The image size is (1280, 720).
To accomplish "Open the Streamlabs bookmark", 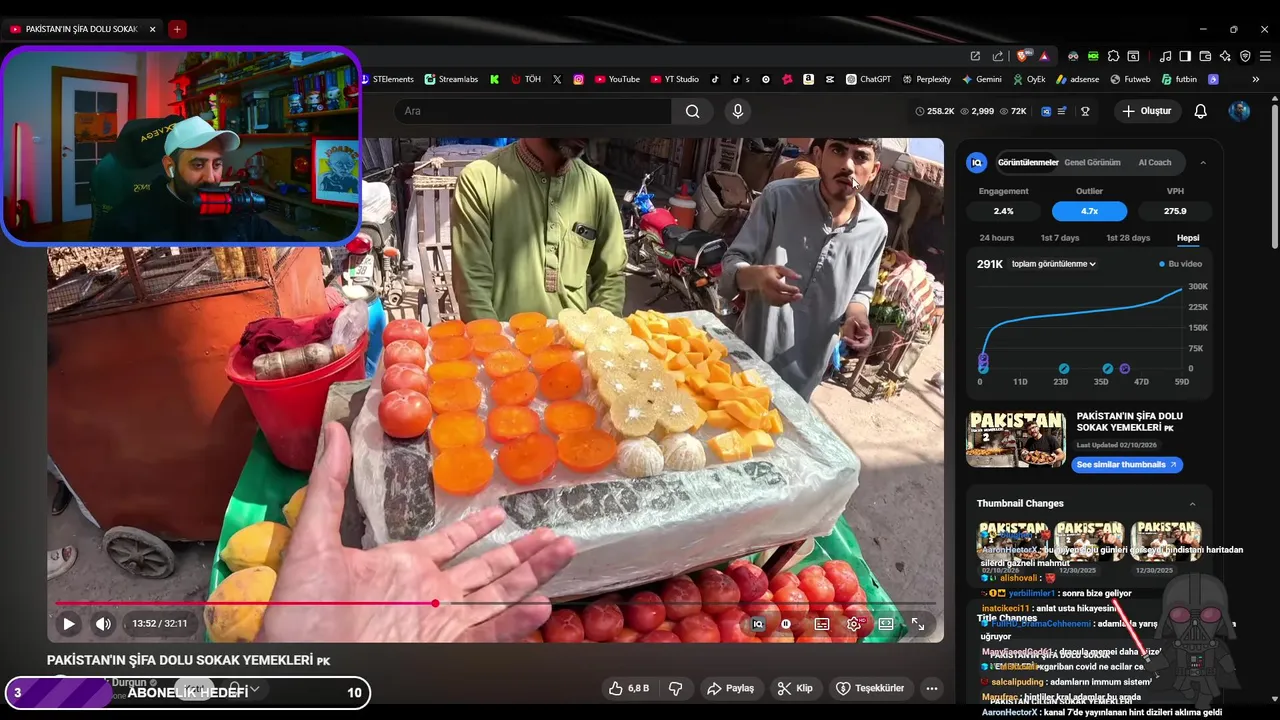I will click(451, 79).
